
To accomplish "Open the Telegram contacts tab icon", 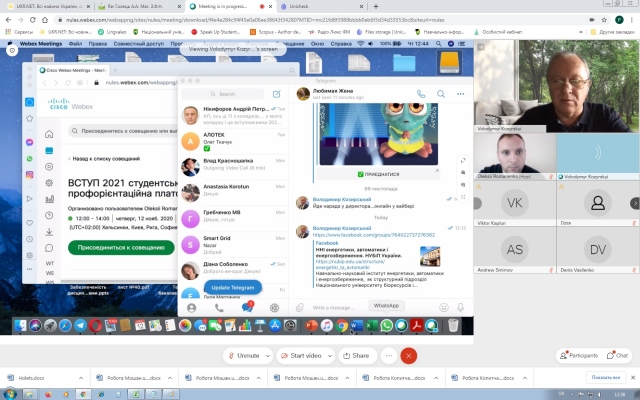I will click(x=191, y=308).
